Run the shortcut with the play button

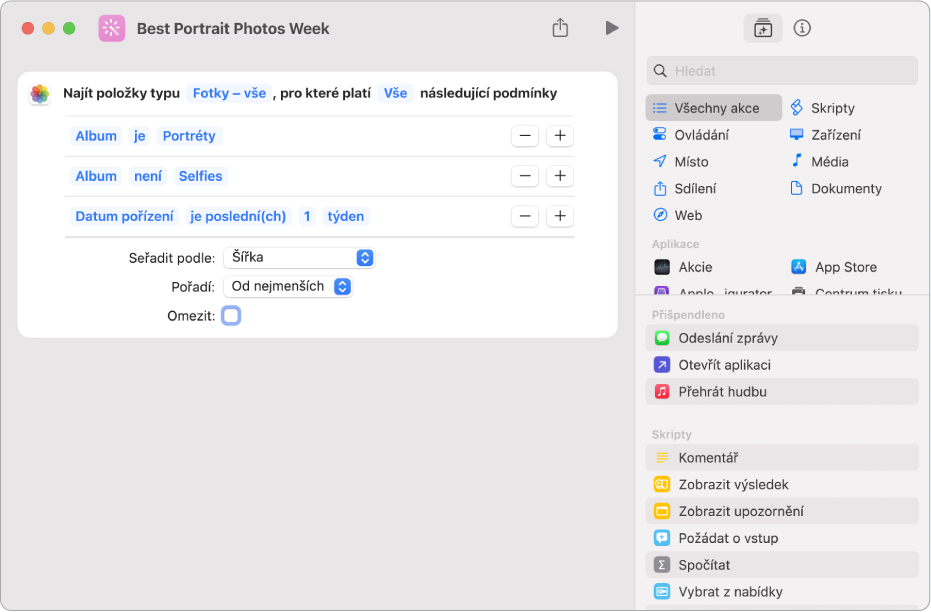coord(612,28)
